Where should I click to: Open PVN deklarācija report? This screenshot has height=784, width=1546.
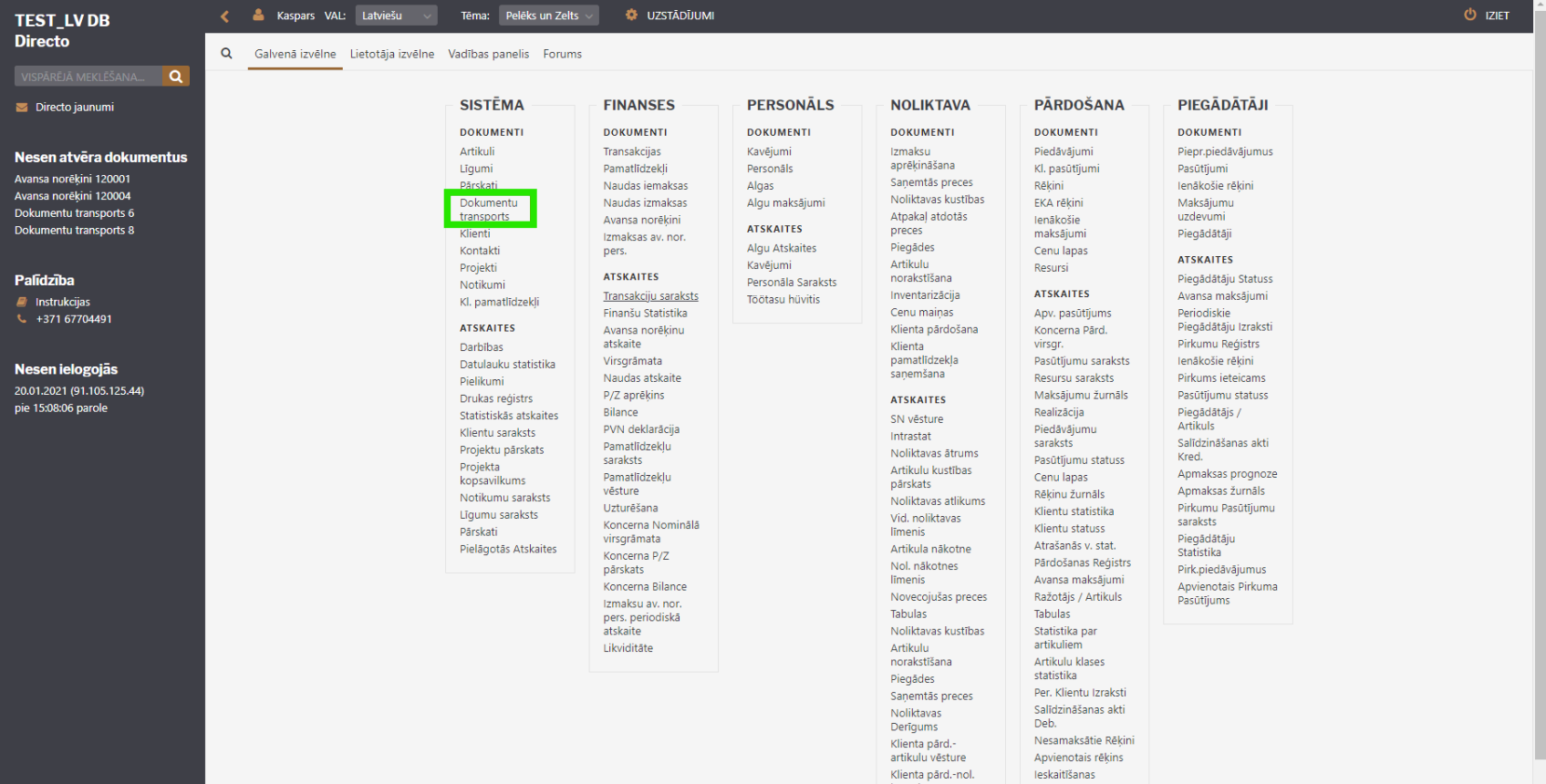[641, 429]
